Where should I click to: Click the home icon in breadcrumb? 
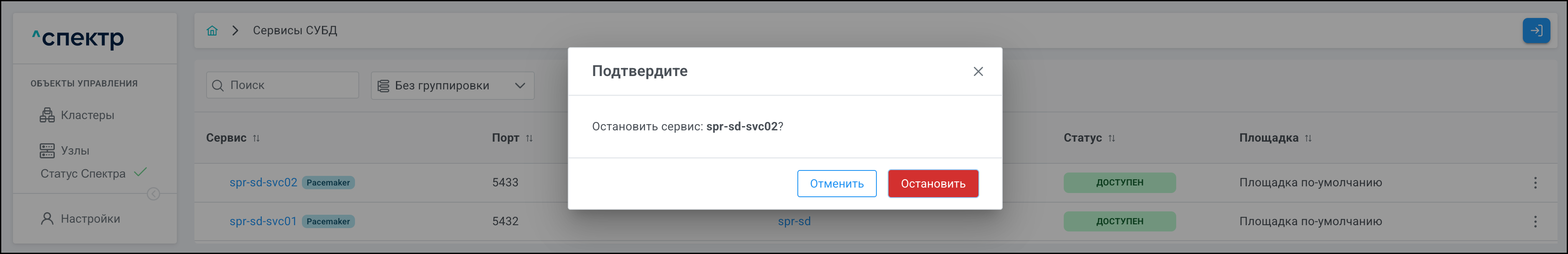pyautogui.click(x=212, y=30)
